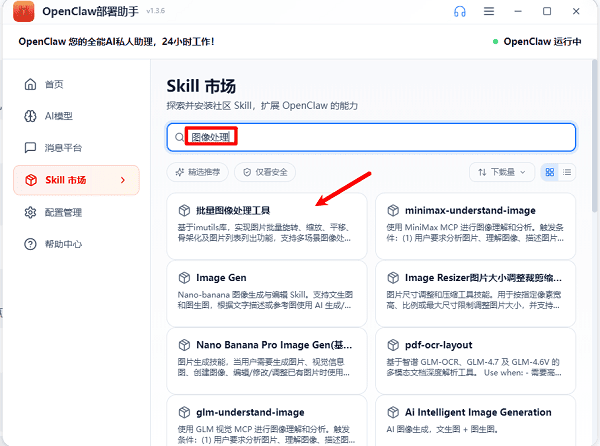The image size is (600, 446).
Task: Open 配置管理 in sidebar
Action: pos(76,212)
